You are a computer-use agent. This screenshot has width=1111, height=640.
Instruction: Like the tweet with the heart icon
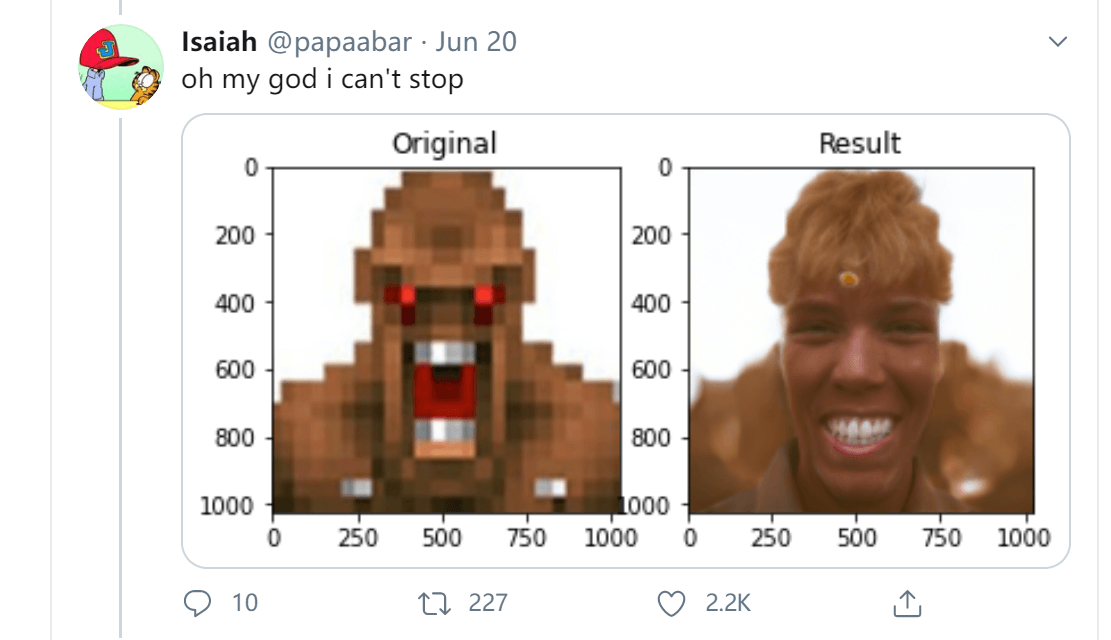tap(673, 603)
